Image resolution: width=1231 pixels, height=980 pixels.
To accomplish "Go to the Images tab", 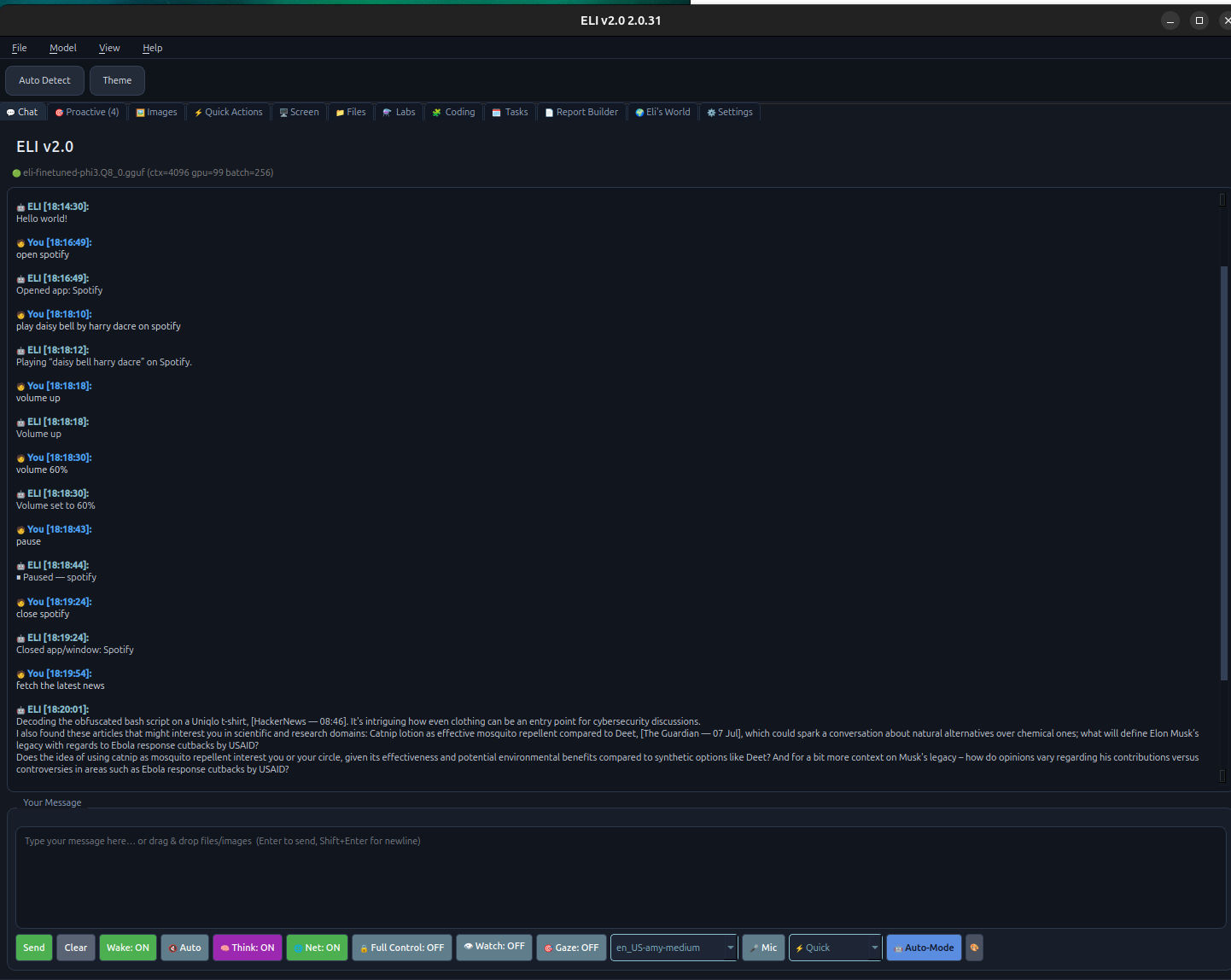I will (157, 112).
